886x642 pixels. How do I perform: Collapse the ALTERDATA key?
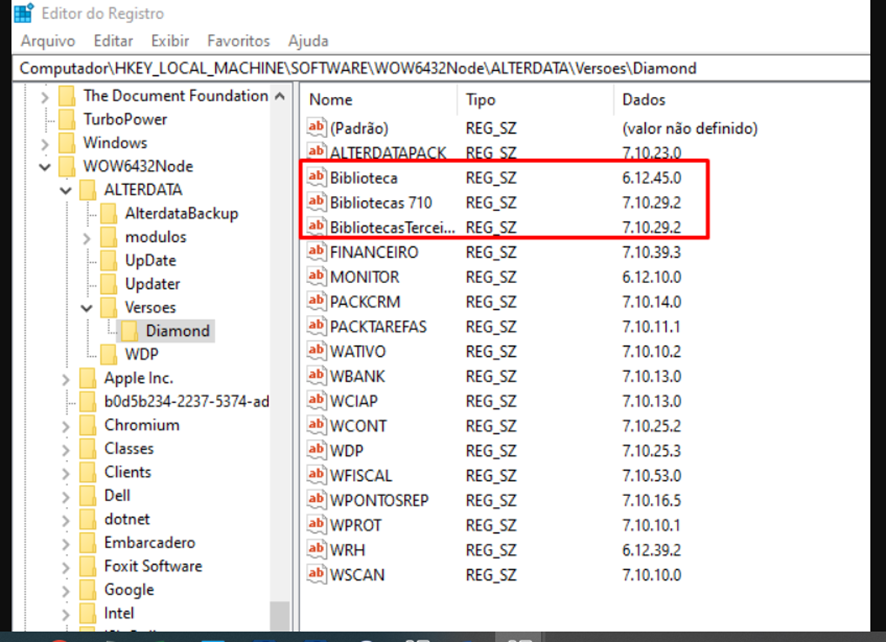[66, 190]
